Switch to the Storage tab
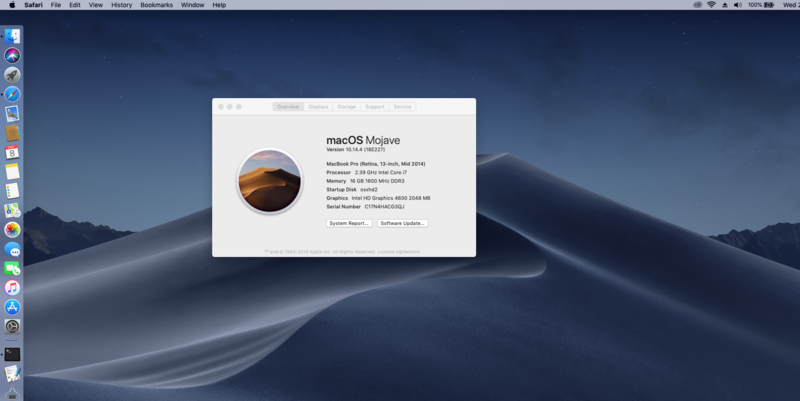The image size is (800, 401). [x=346, y=107]
